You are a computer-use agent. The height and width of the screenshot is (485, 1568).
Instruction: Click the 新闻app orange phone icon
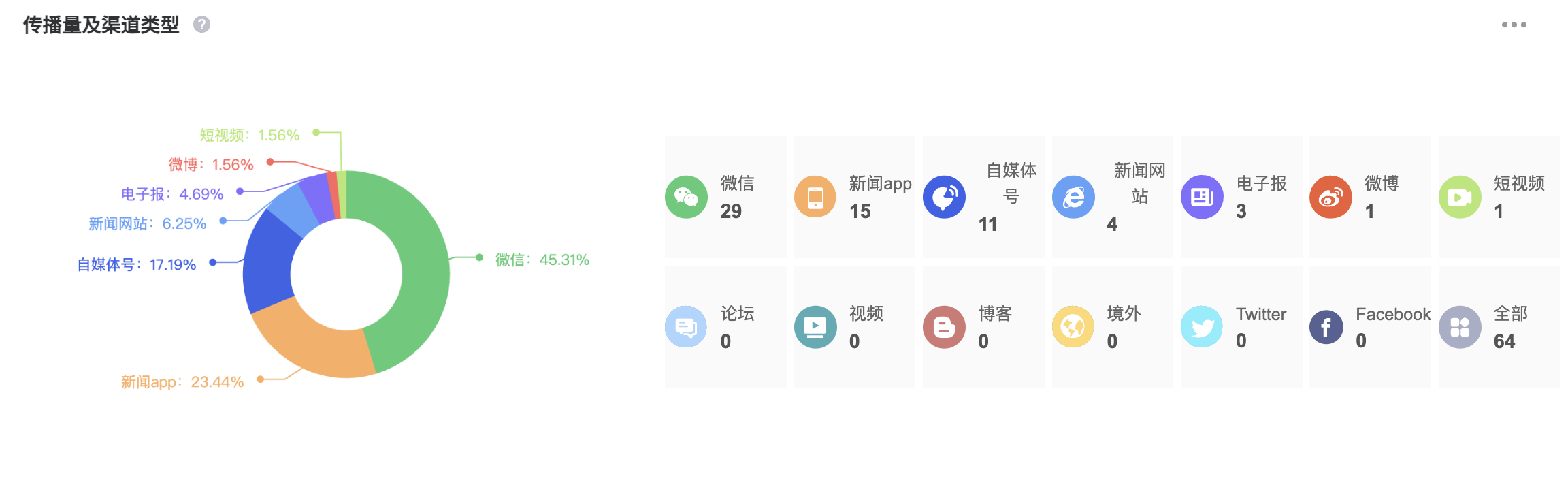point(815,197)
